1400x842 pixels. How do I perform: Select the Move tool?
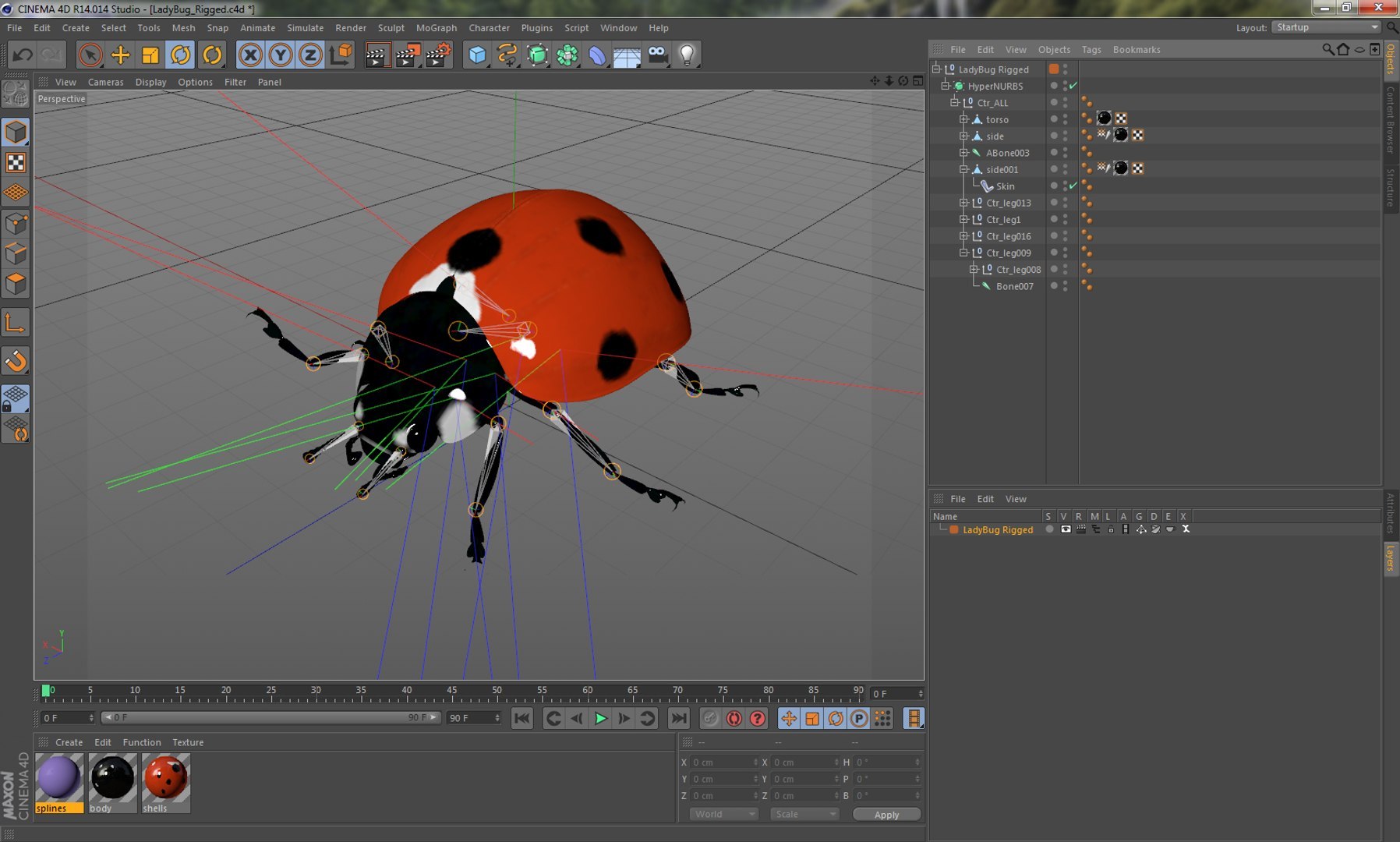coord(121,55)
